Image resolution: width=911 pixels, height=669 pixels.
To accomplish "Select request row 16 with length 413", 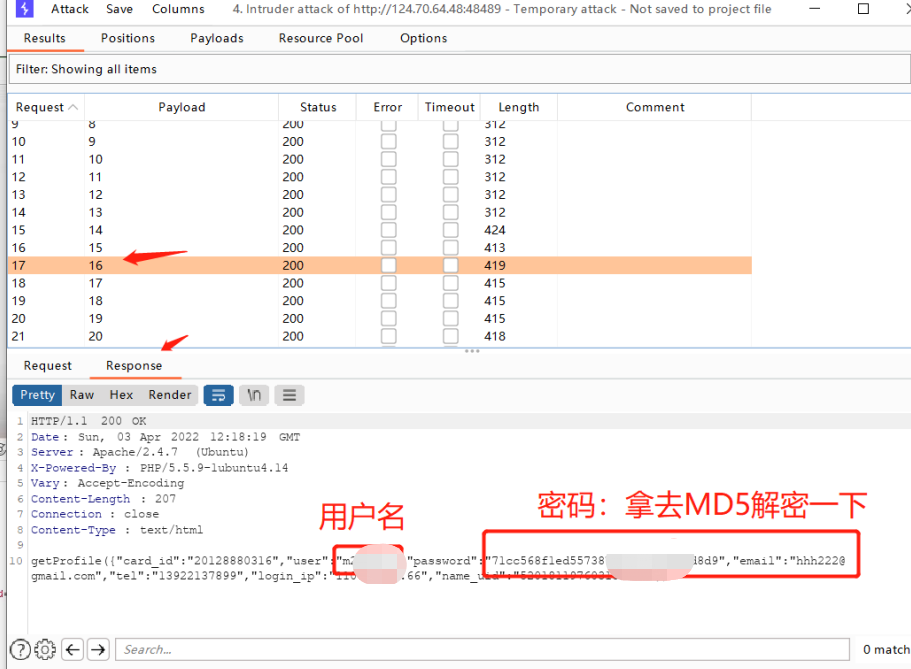I will tap(380, 248).
